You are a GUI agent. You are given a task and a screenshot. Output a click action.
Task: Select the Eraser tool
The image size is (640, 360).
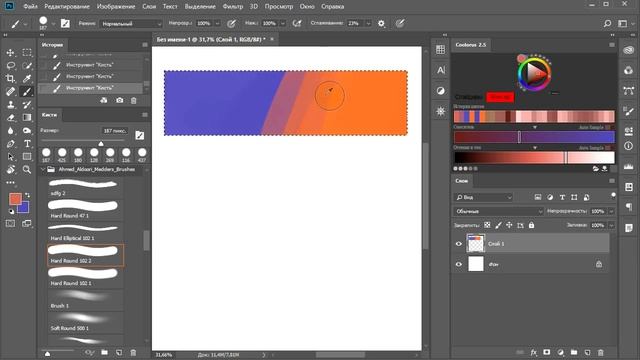(11, 118)
